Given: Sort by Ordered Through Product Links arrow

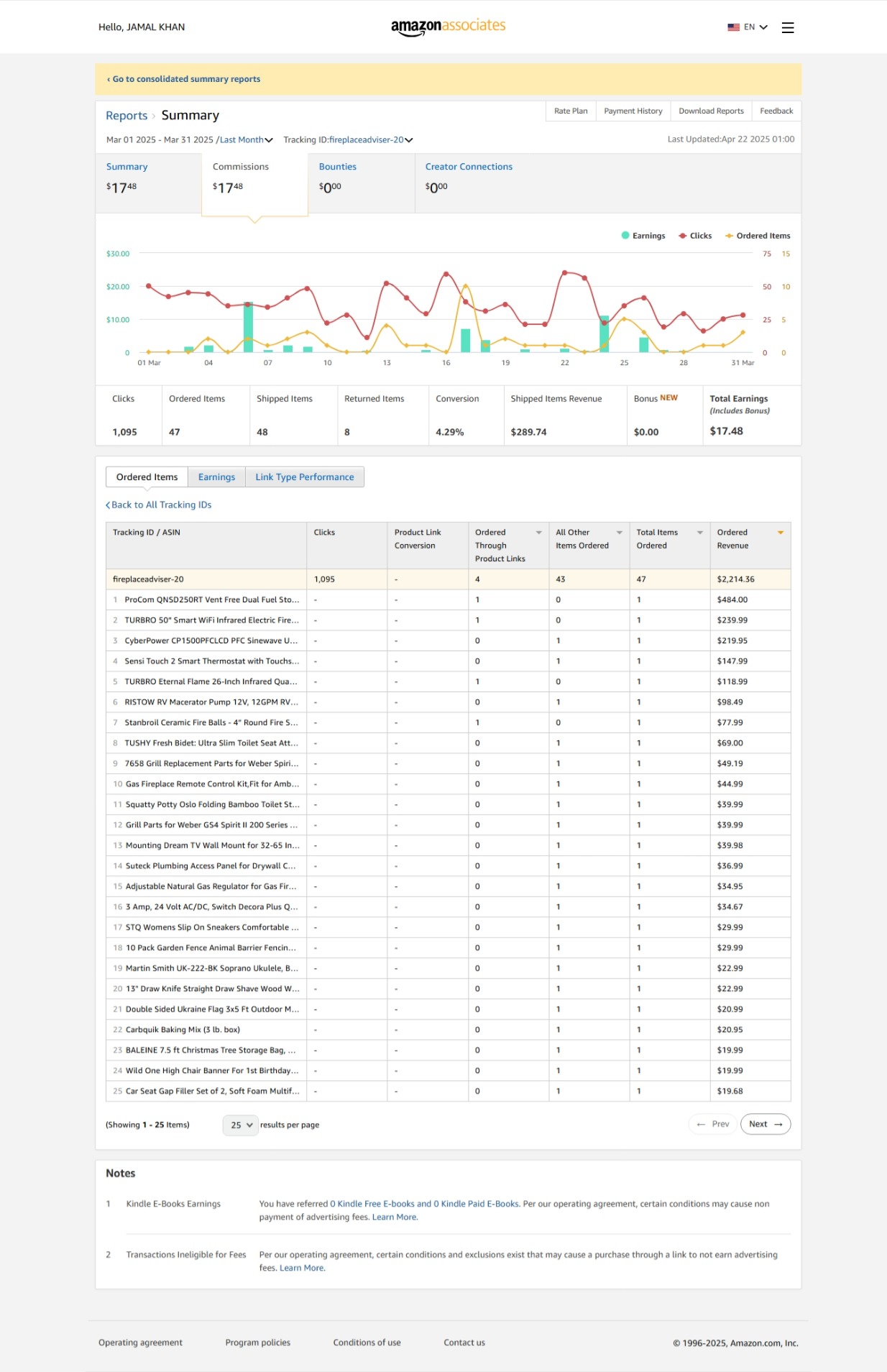Looking at the screenshot, I should [538, 533].
